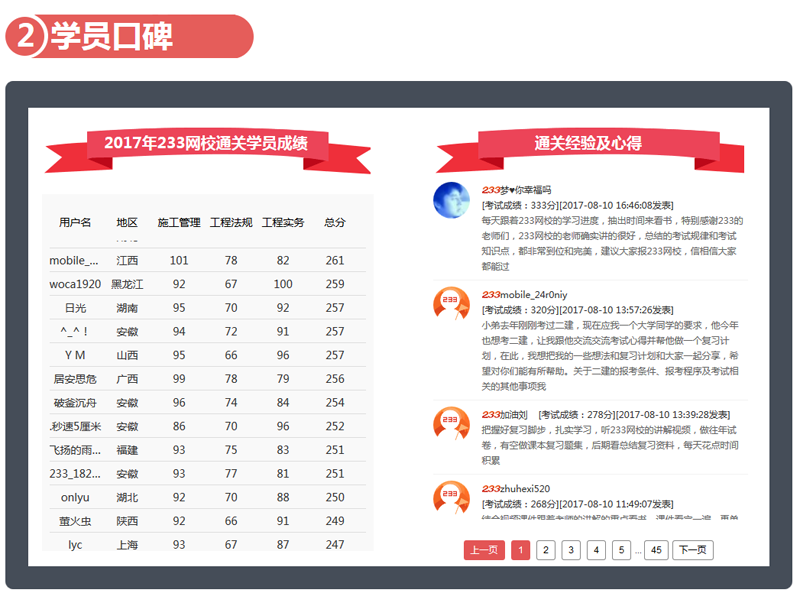The height and width of the screenshot is (606, 800).
Task: Select the 黑龙江 region cell
Action: coord(127,284)
